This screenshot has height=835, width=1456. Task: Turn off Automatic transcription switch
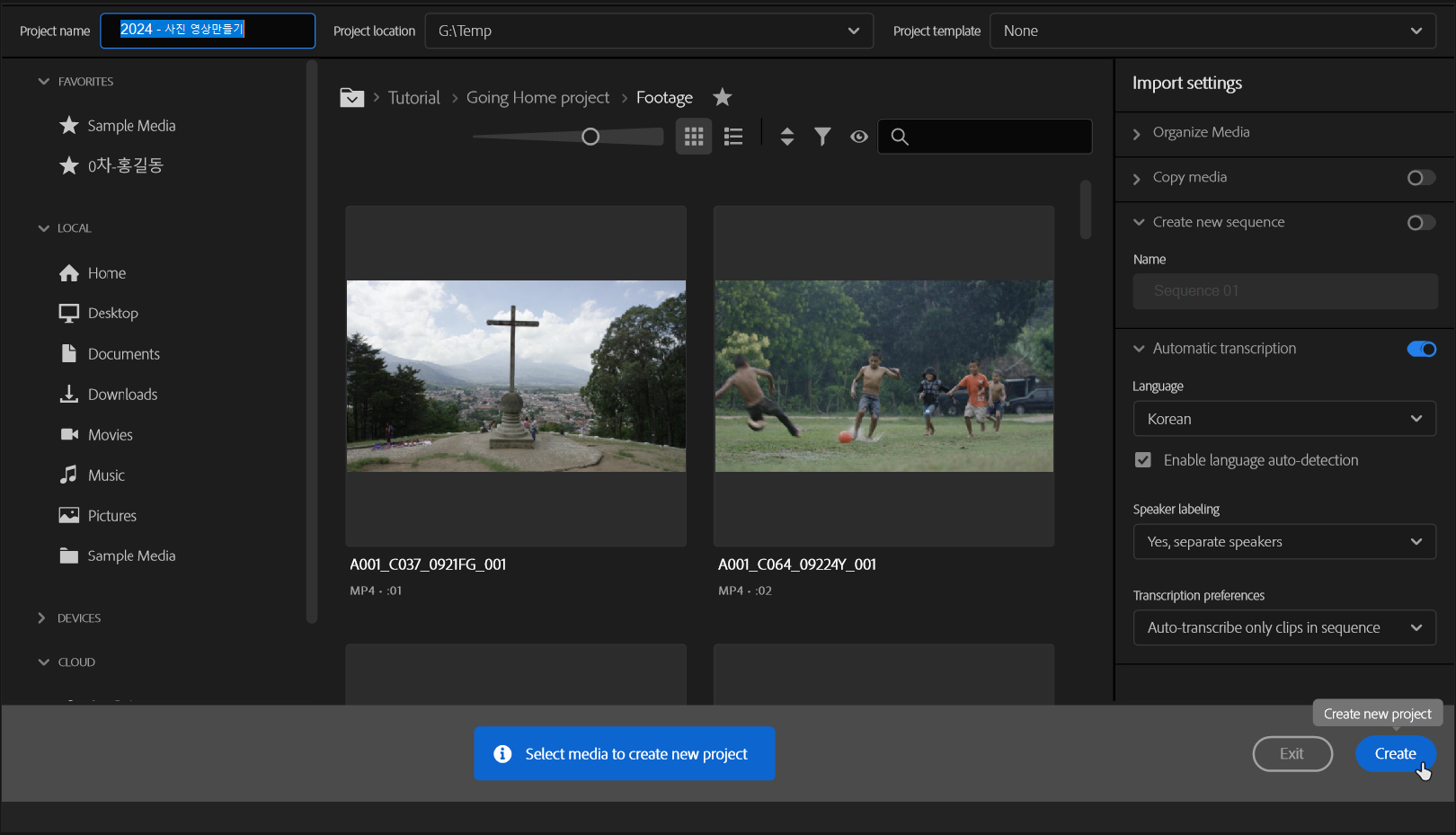1421,349
